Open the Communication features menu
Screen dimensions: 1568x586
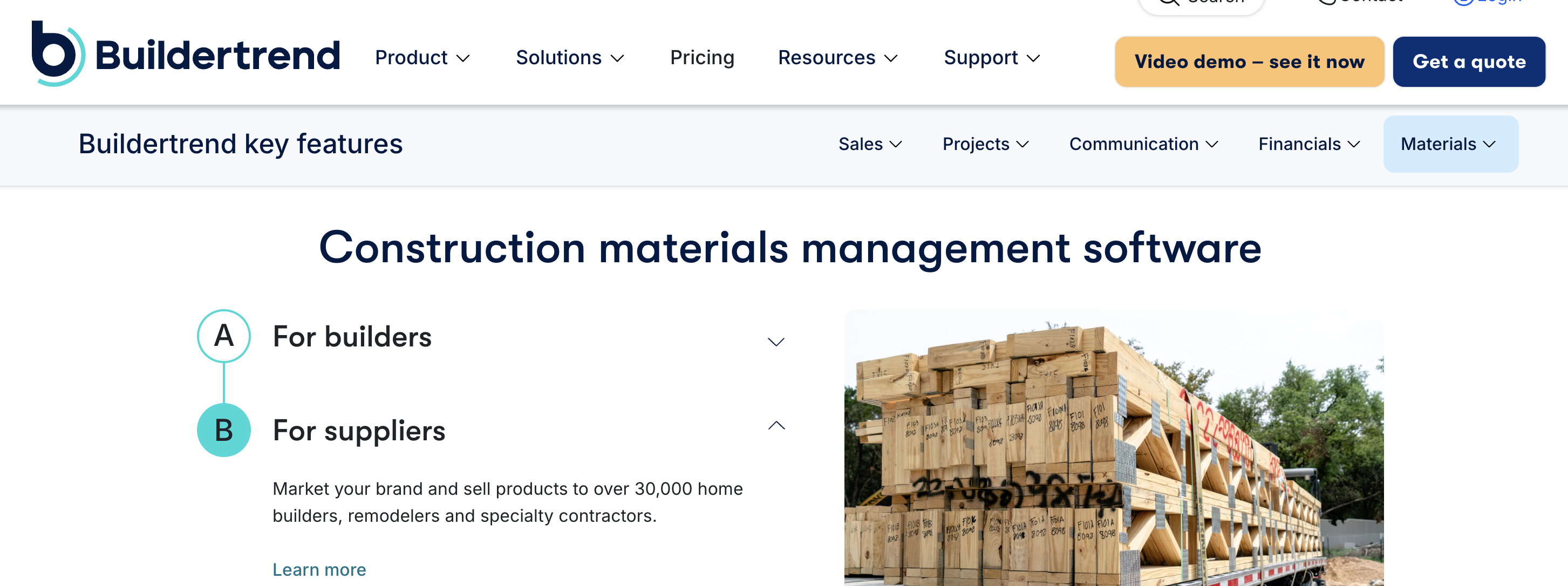coord(1142,144)
